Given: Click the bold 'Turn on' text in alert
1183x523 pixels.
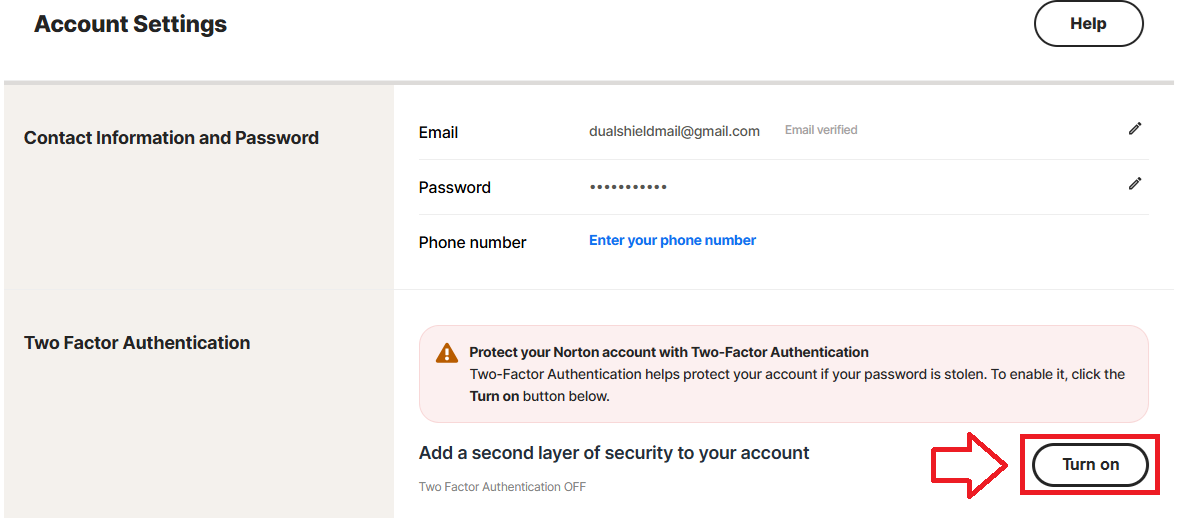Looking at the screenshot, I should 494,396.
